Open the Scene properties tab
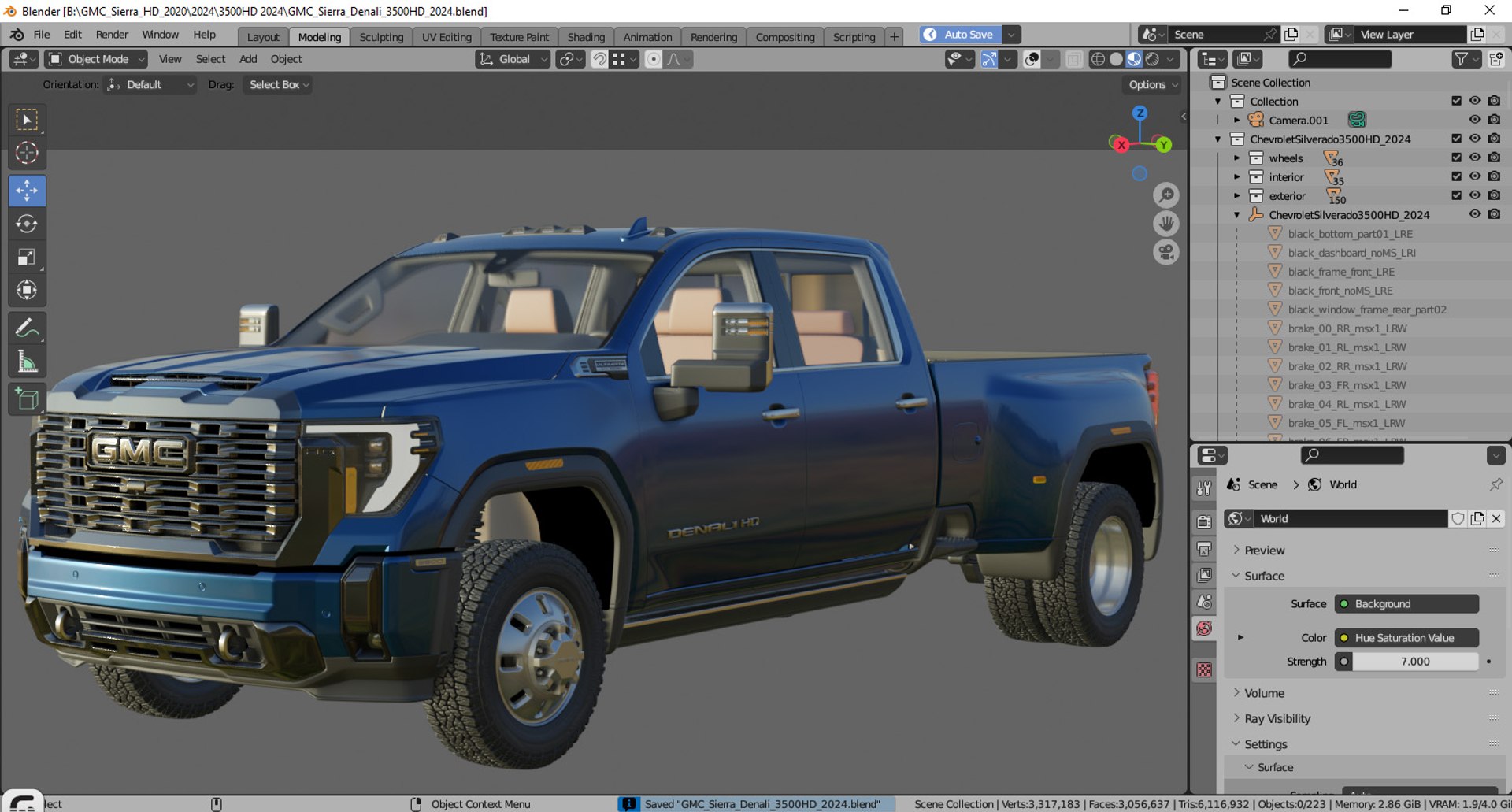 pos(1204,602)
